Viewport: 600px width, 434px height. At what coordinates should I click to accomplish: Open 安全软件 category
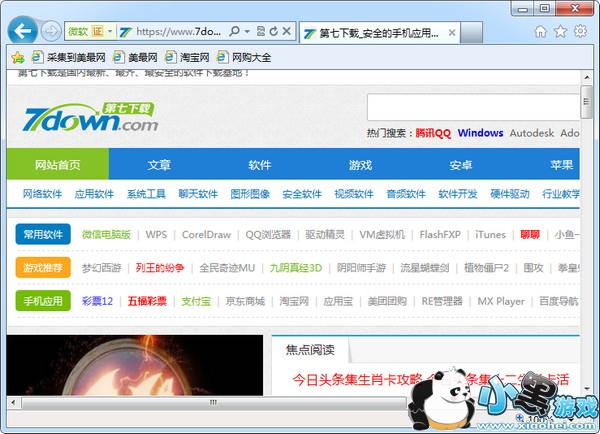pyautogui.click(x=302, y=194)
